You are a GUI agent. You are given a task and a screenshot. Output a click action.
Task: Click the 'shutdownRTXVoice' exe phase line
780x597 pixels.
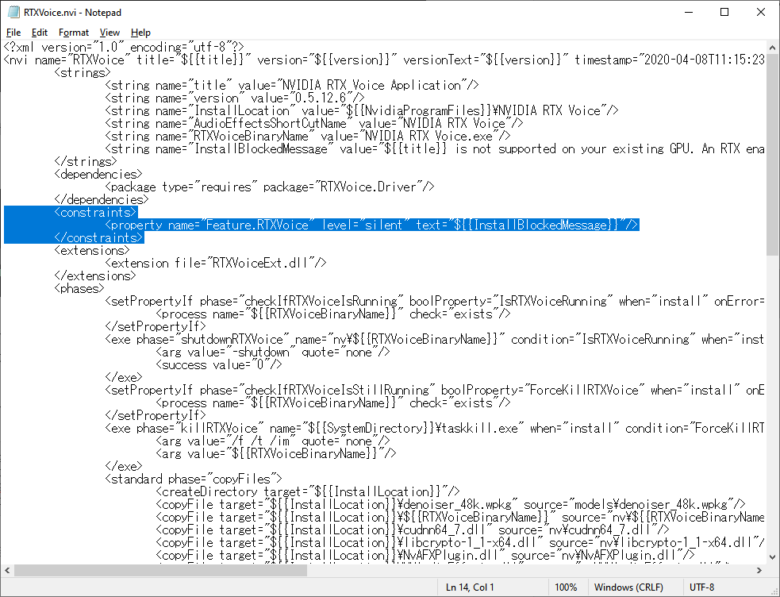coord(434,339)
